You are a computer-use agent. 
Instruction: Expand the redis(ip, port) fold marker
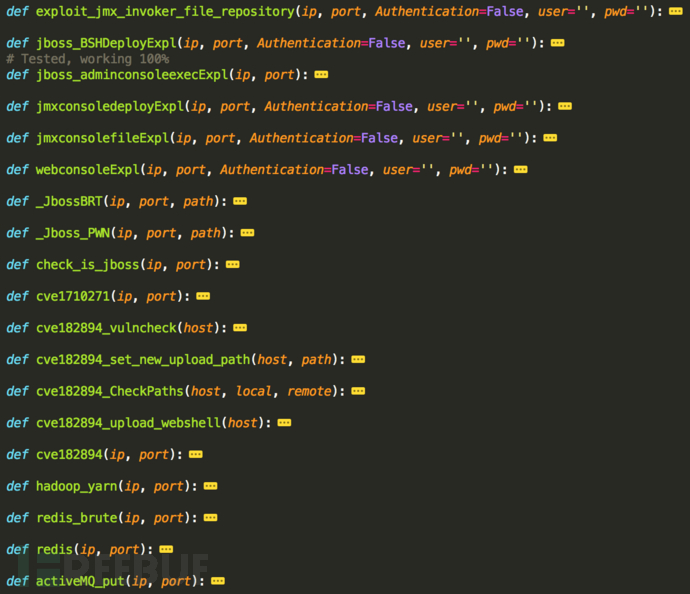[x=166, y=550]
